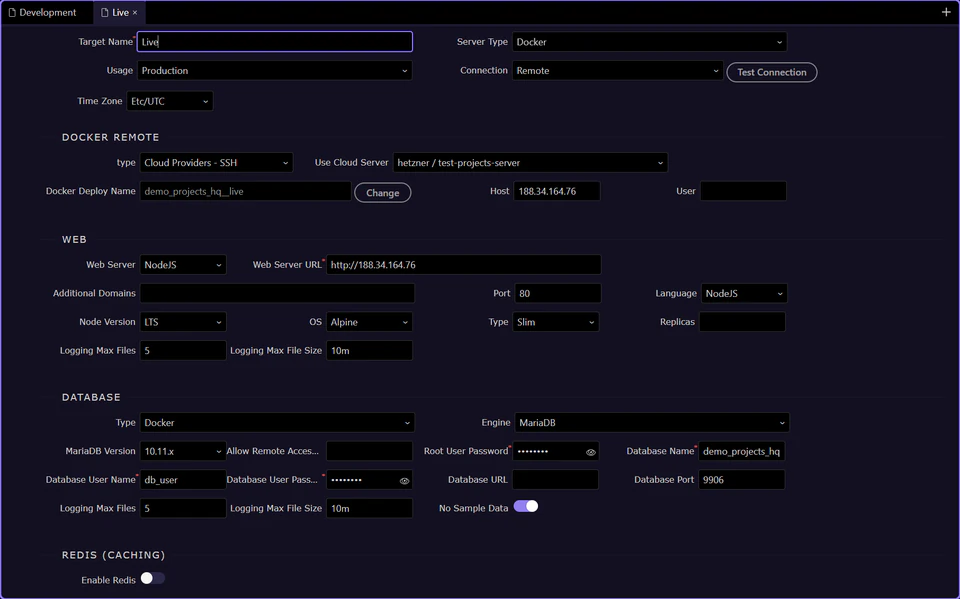Open the Server Type dropdown
Image resolution: width=960 pixels, height=599 pixels.
[x=647, y=42]
